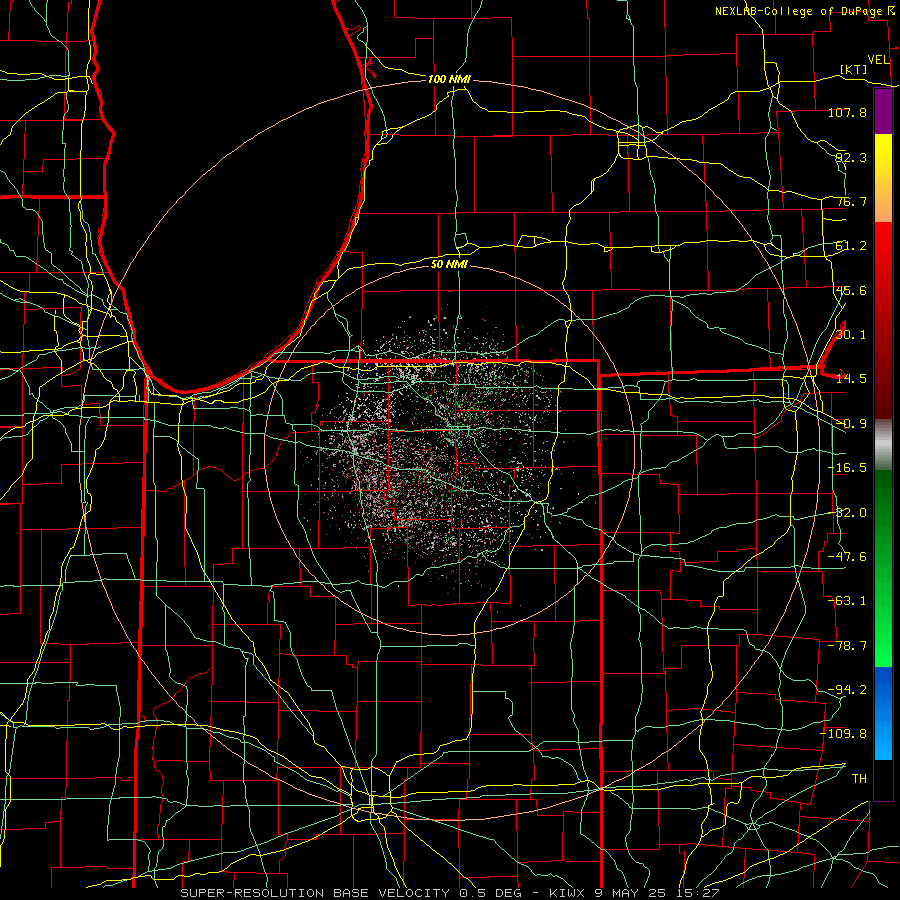Select the -78.7 velocity scale value
The height and width of the screenshot is (900, 900).
coord(847,646)
